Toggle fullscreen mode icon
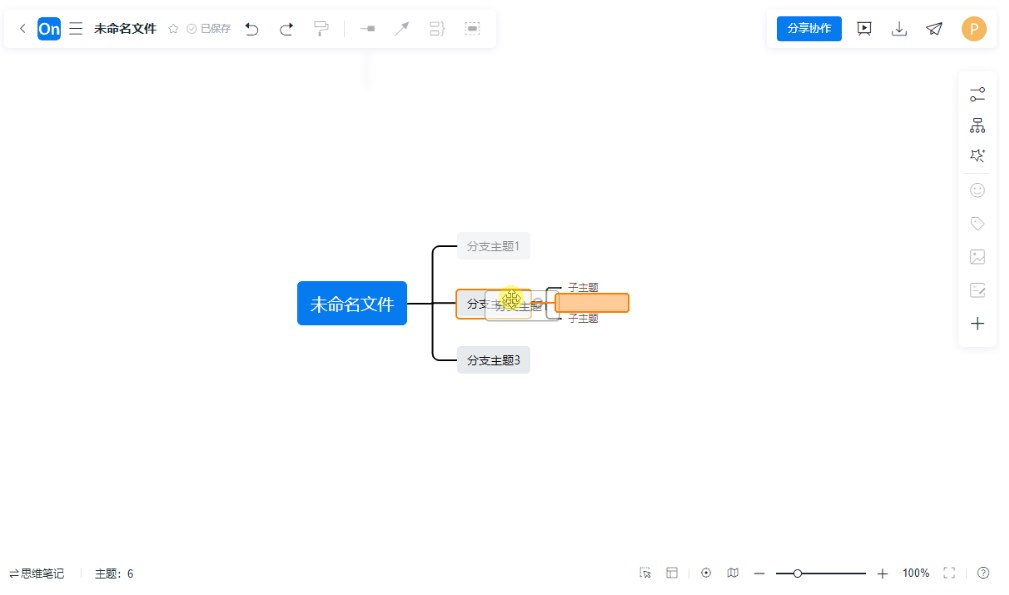 (950, 573)
